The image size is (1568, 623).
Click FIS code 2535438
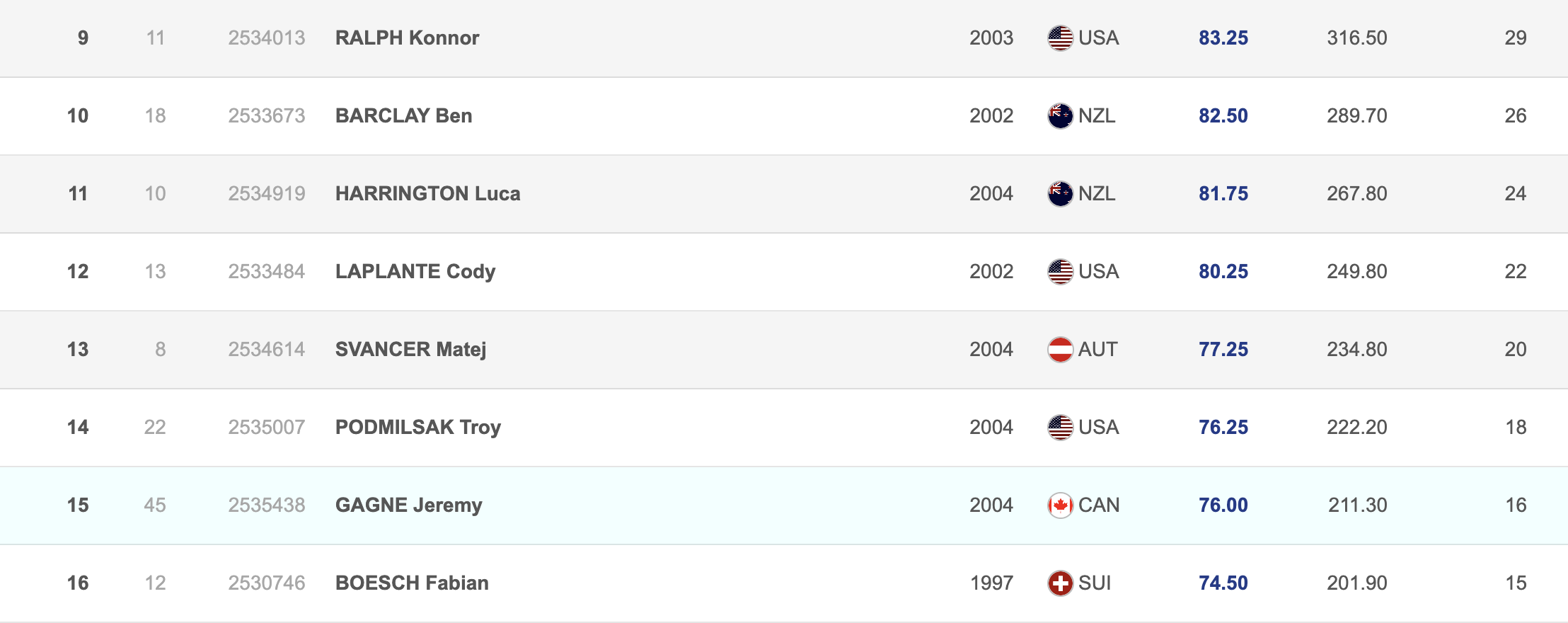pos(266,505)
